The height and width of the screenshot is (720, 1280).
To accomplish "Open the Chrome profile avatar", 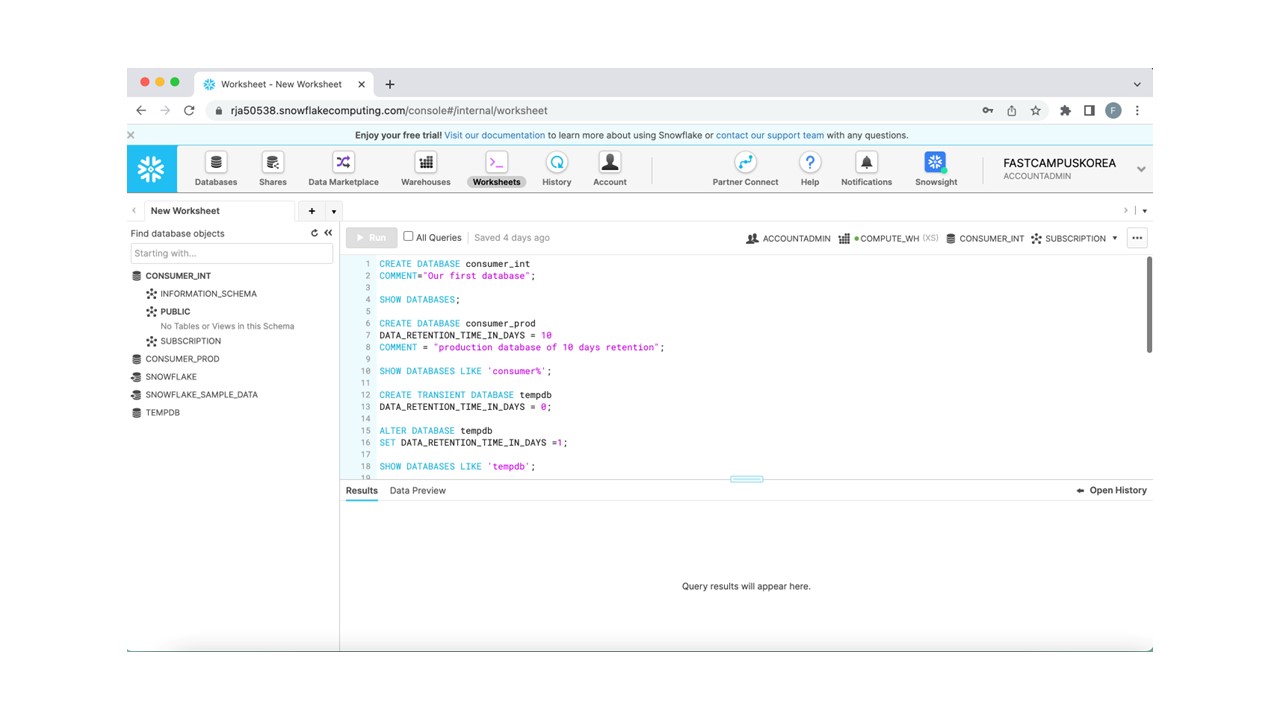I will [x=1113, y=111].
